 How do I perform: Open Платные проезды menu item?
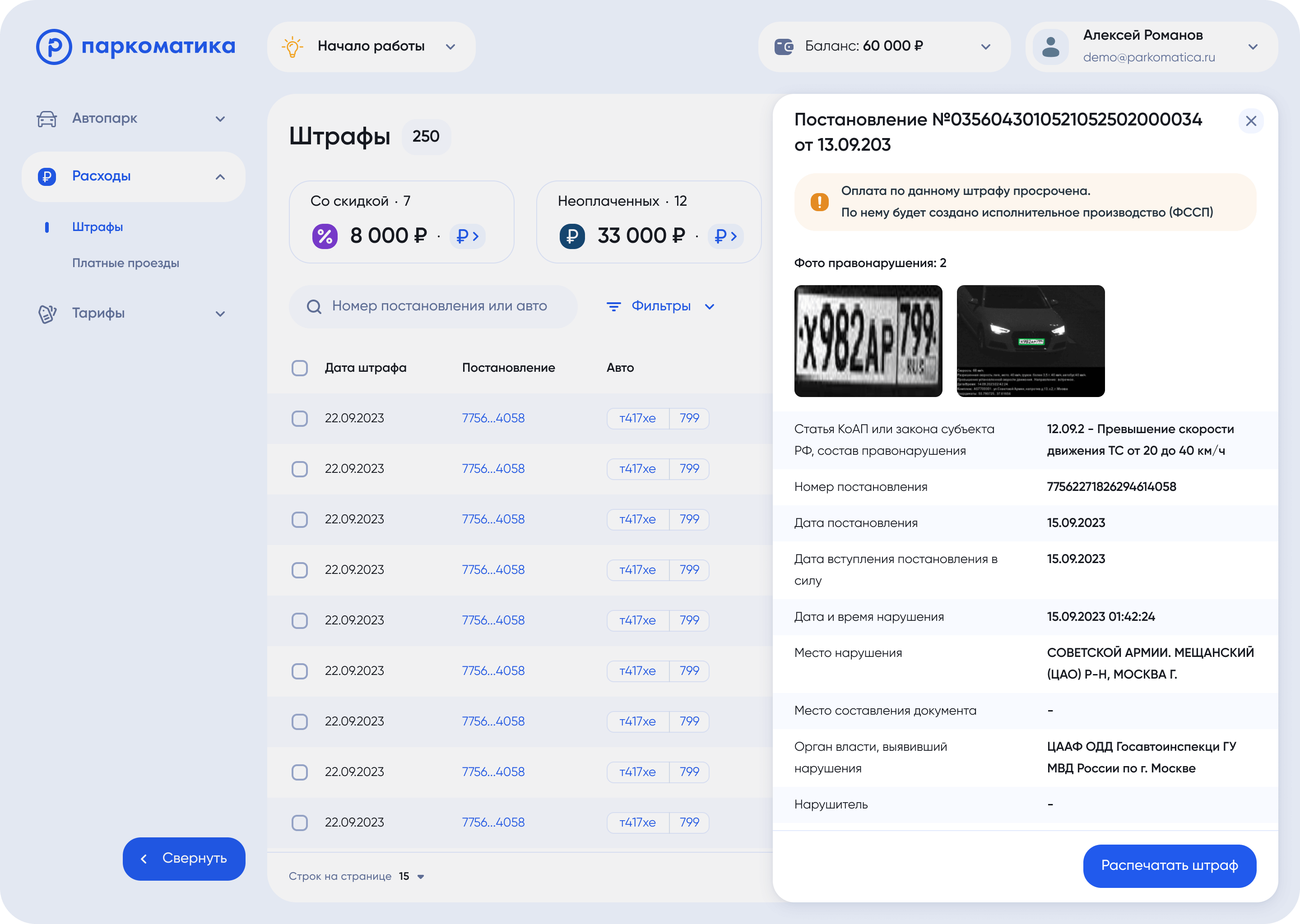tap(125, 263)
